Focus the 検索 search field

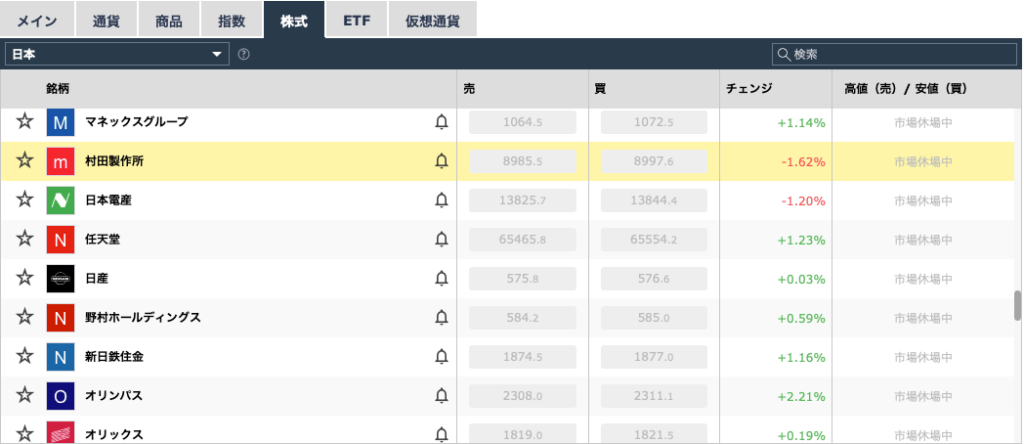point(894,55)
